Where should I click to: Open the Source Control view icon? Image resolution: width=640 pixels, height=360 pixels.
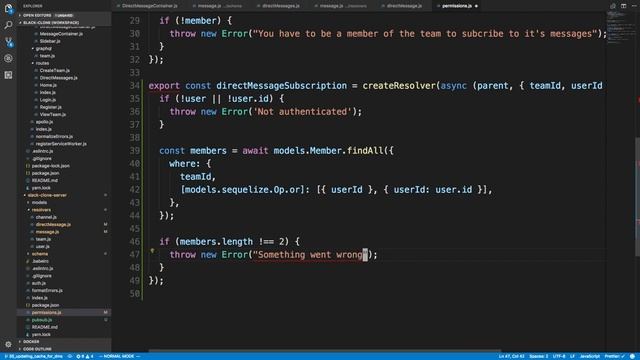click(x=8, y=42)
